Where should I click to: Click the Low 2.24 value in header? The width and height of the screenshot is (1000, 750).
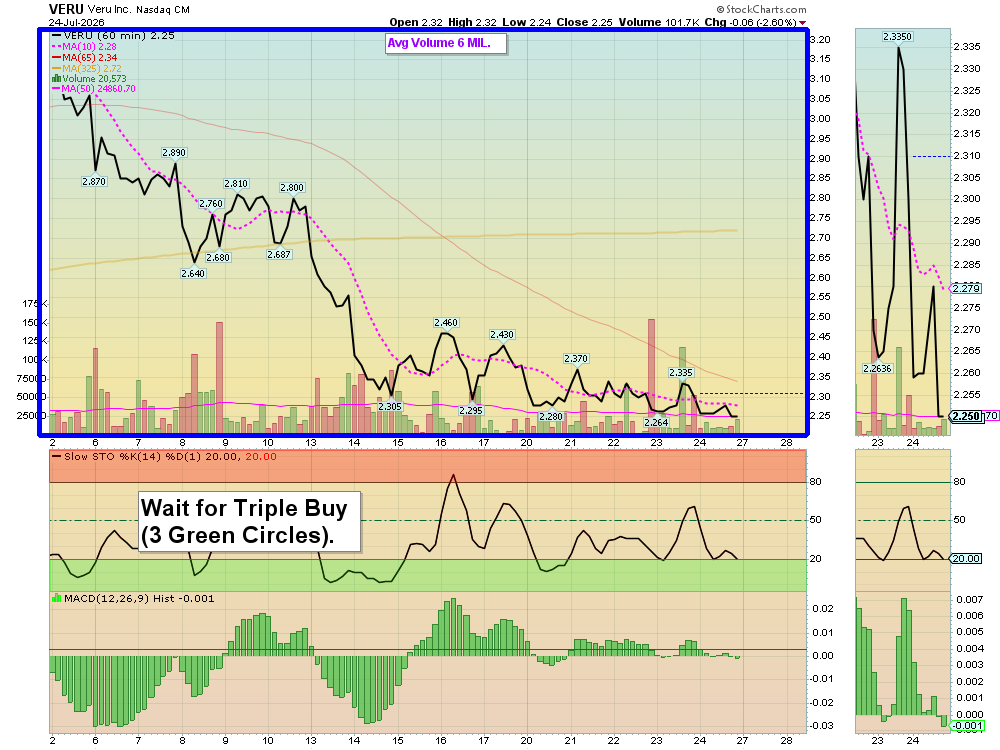click(x=527, y=22)
